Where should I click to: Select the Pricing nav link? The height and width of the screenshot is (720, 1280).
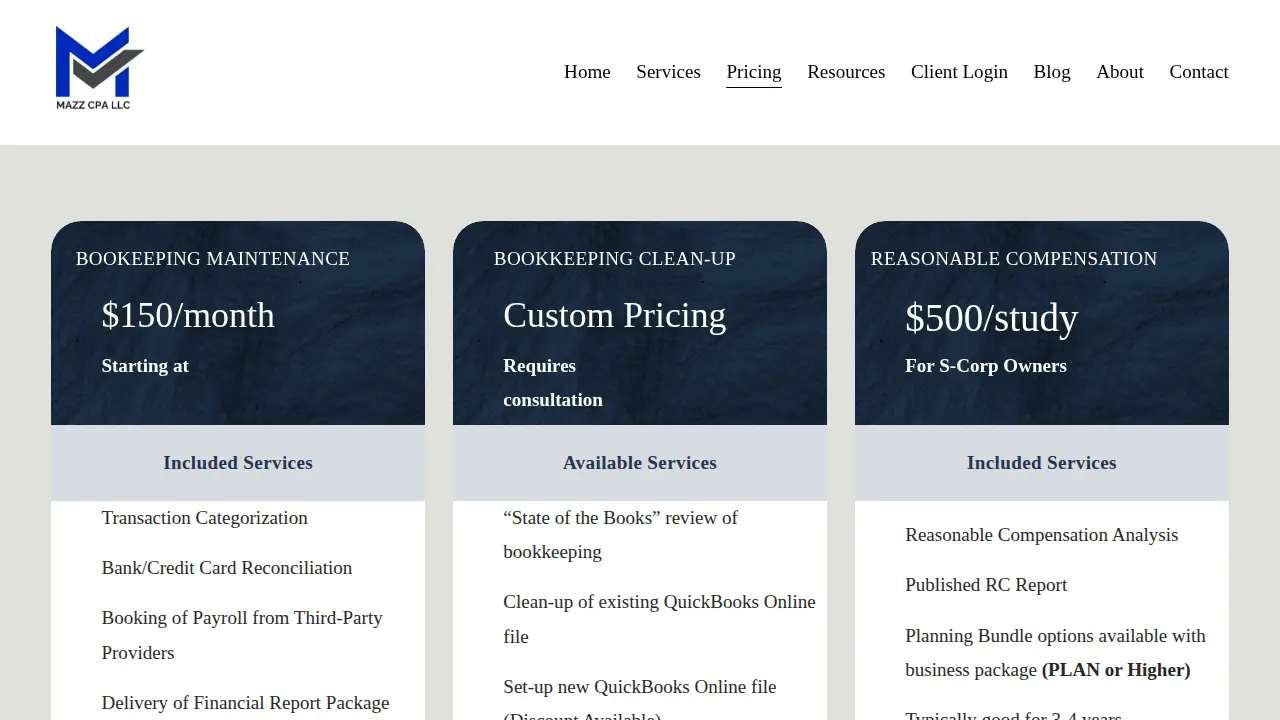tap(754, 72)
